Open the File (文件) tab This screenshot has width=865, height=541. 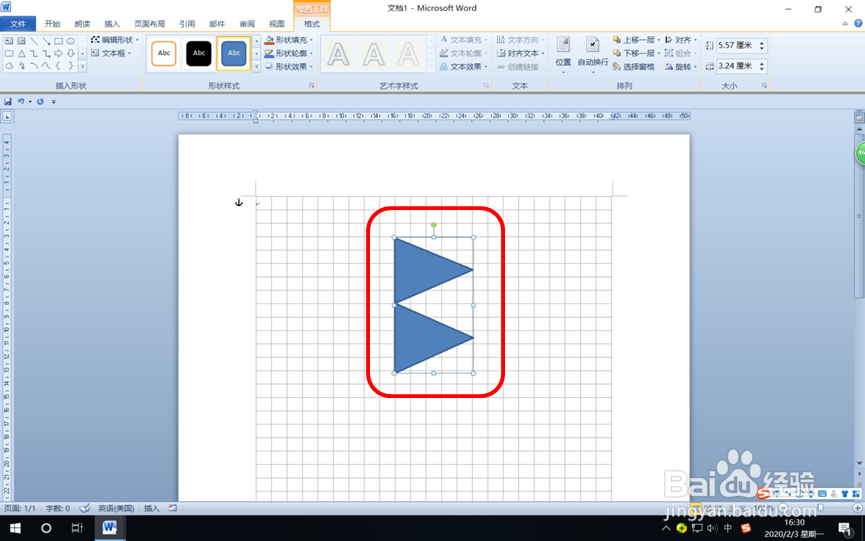18,24
